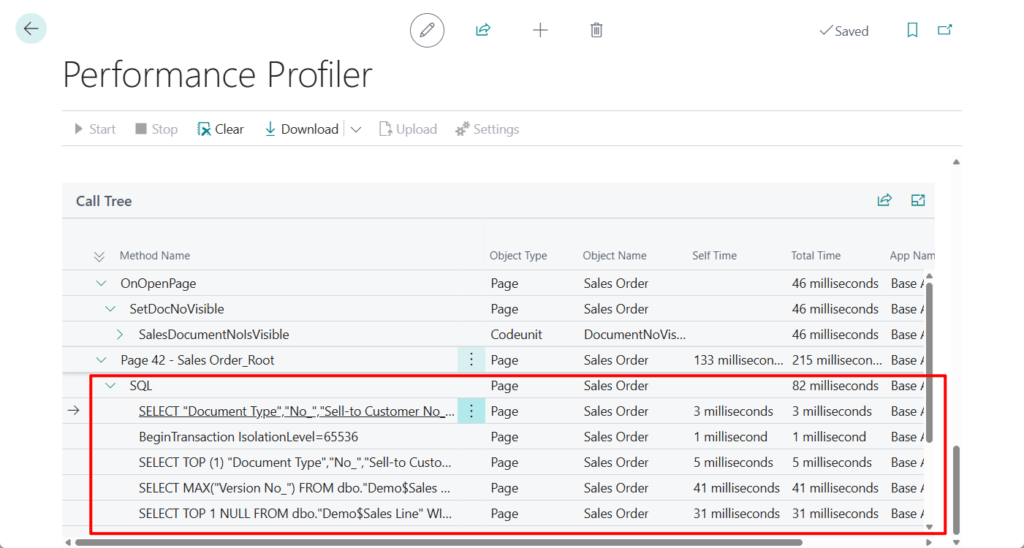Click the back arrow button
Viewport: 1024px width, 548px height.
31,29
